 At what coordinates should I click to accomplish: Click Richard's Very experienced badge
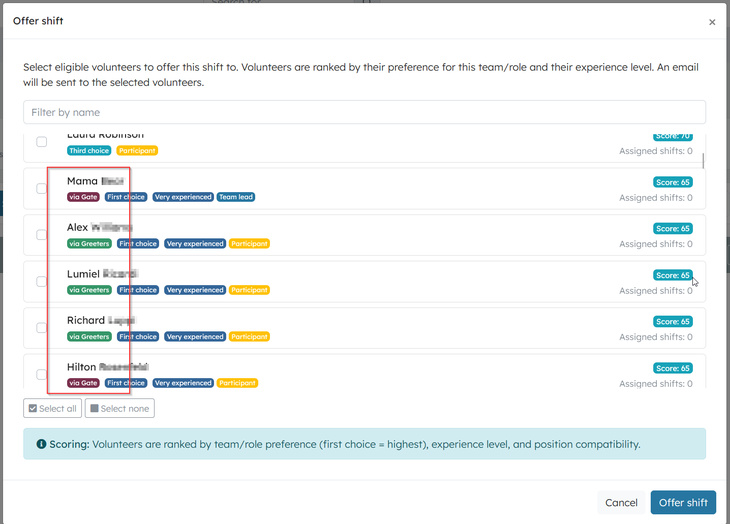click(189, 337)
